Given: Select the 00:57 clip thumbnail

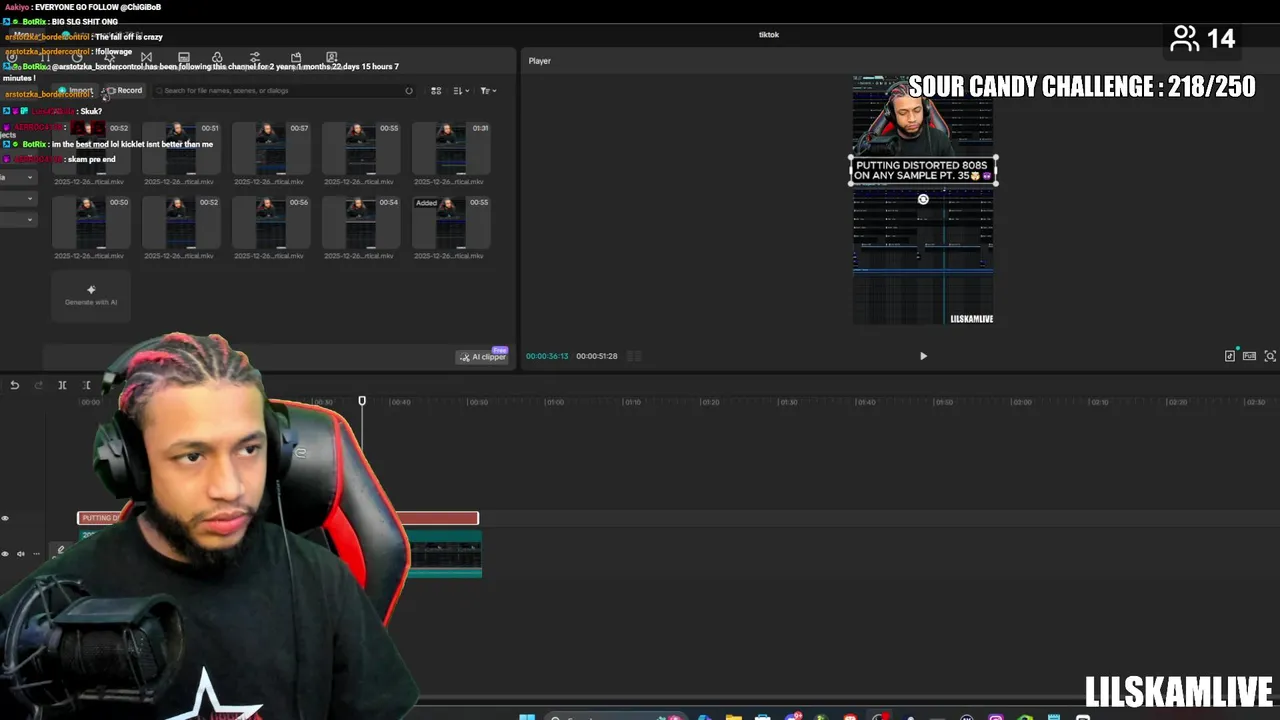Looking at the screenshot, I should coord(271,147).
